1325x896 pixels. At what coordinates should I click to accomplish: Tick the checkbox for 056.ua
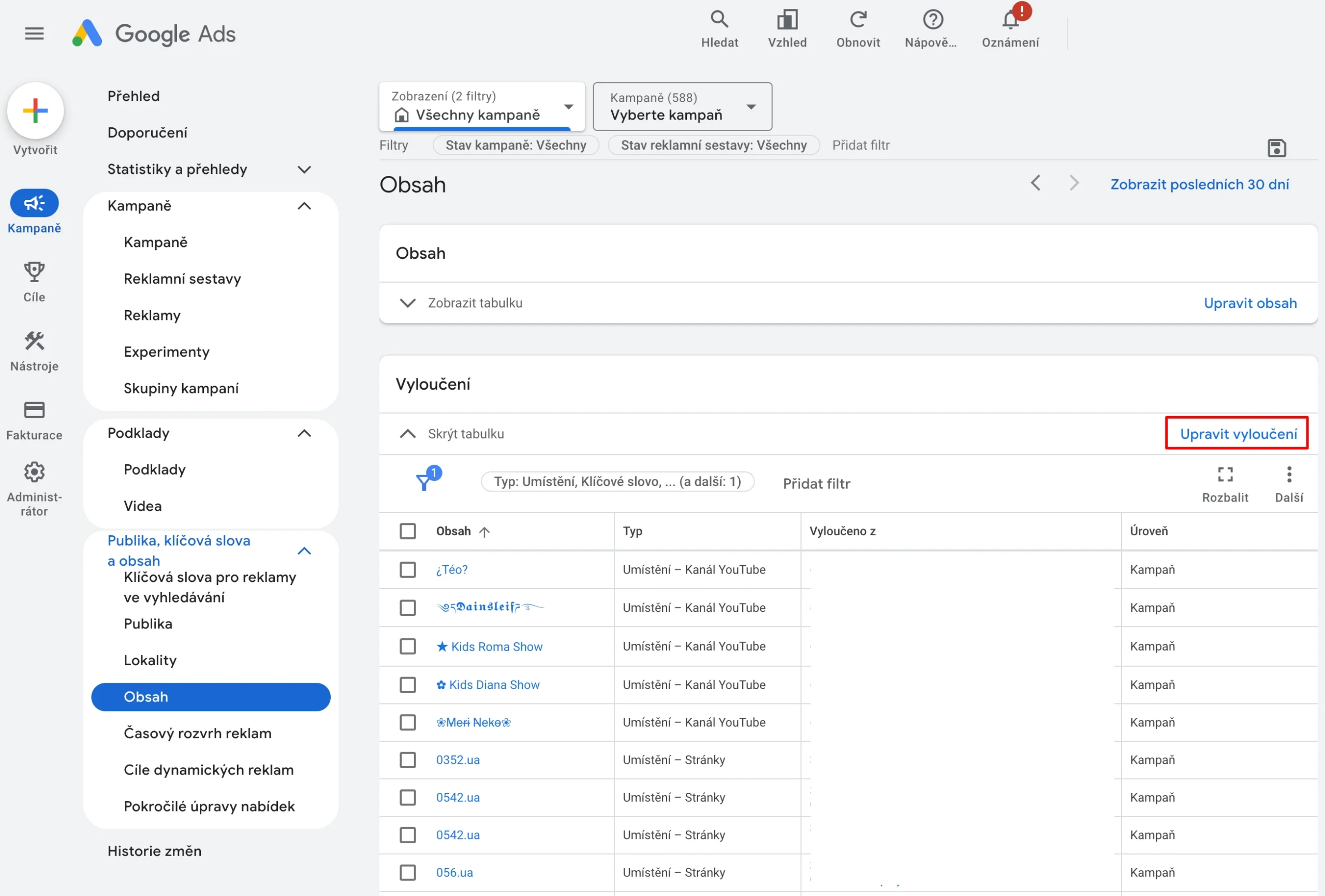(408, 872)
